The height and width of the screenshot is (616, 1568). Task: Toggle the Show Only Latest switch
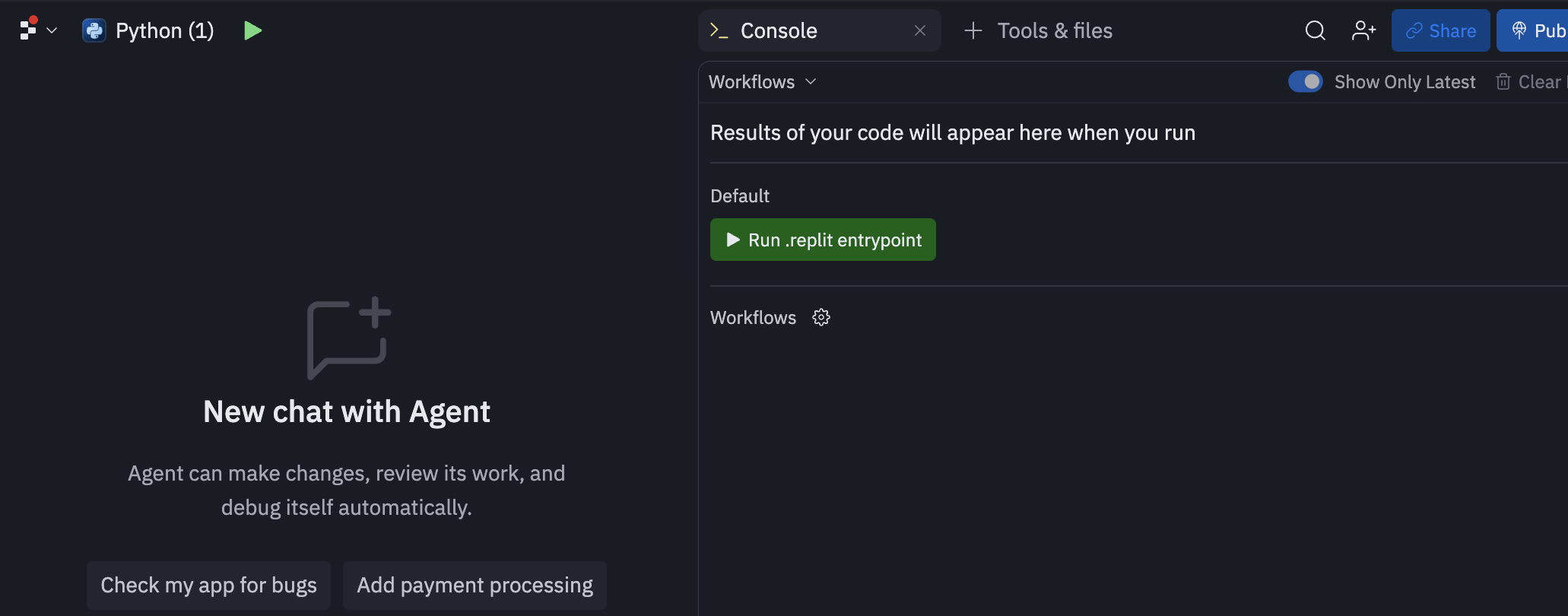pos(1305,81)
